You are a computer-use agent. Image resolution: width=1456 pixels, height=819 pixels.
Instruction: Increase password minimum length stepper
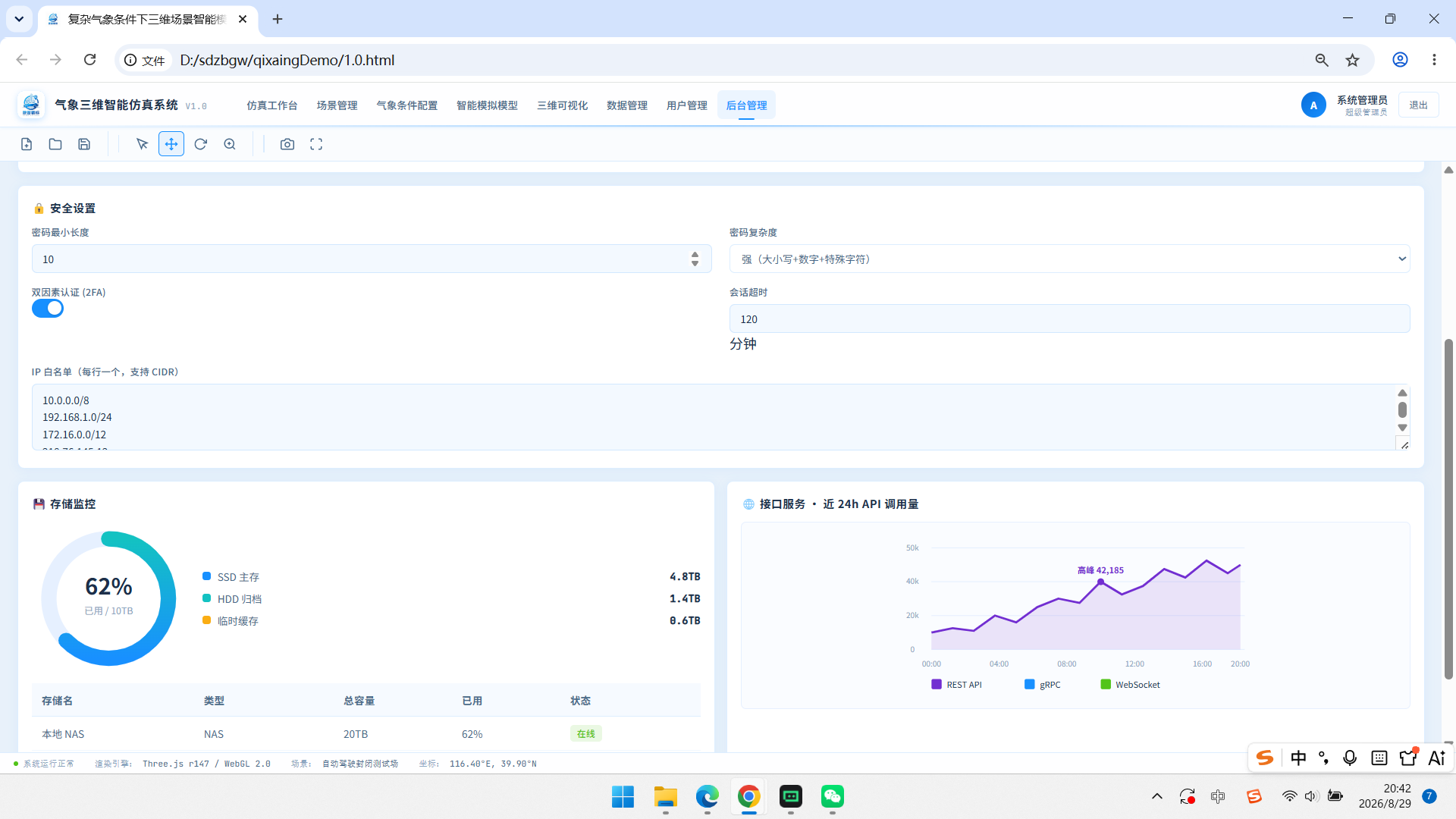(x=695, y=254)
